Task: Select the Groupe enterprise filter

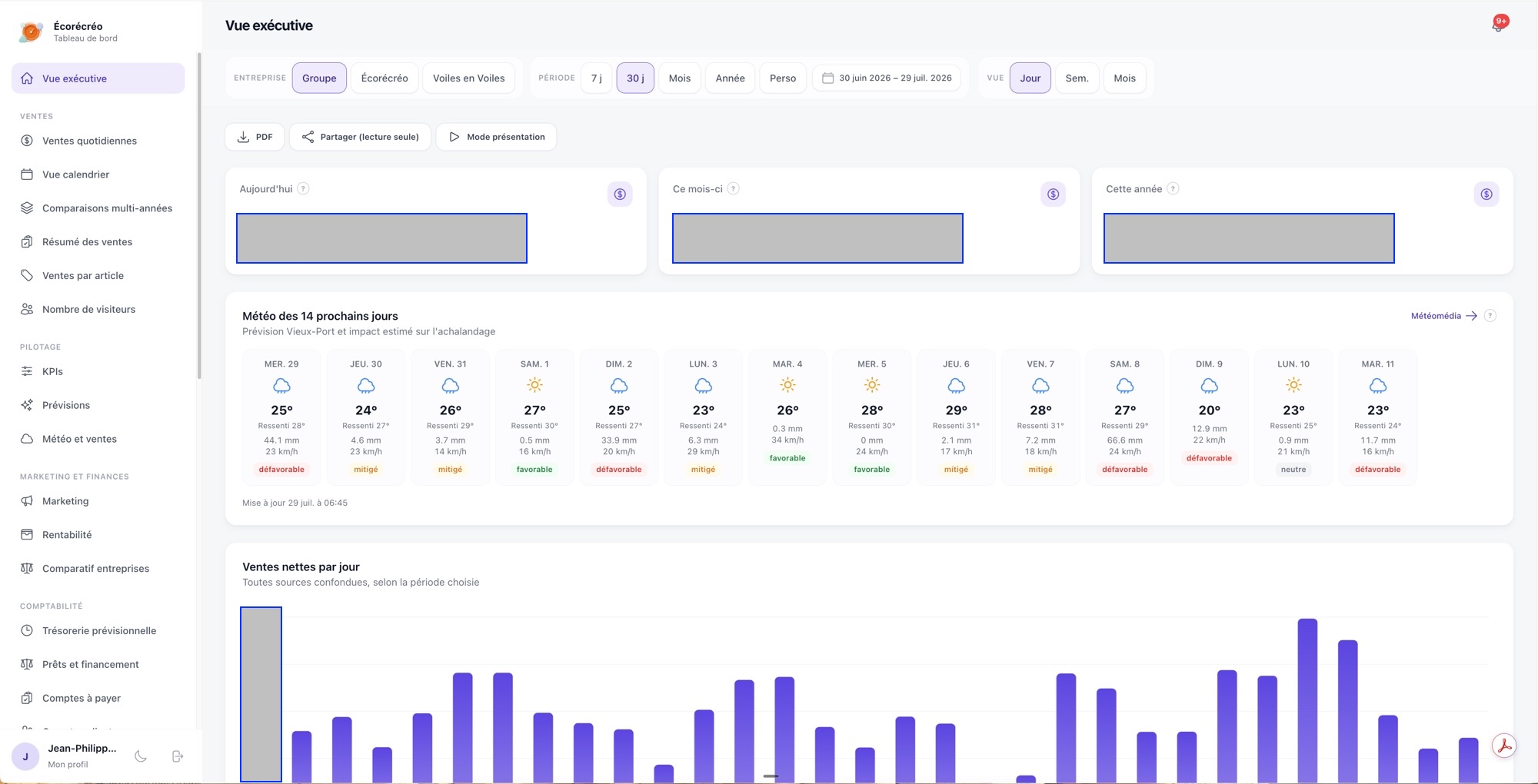Action: 319,78
